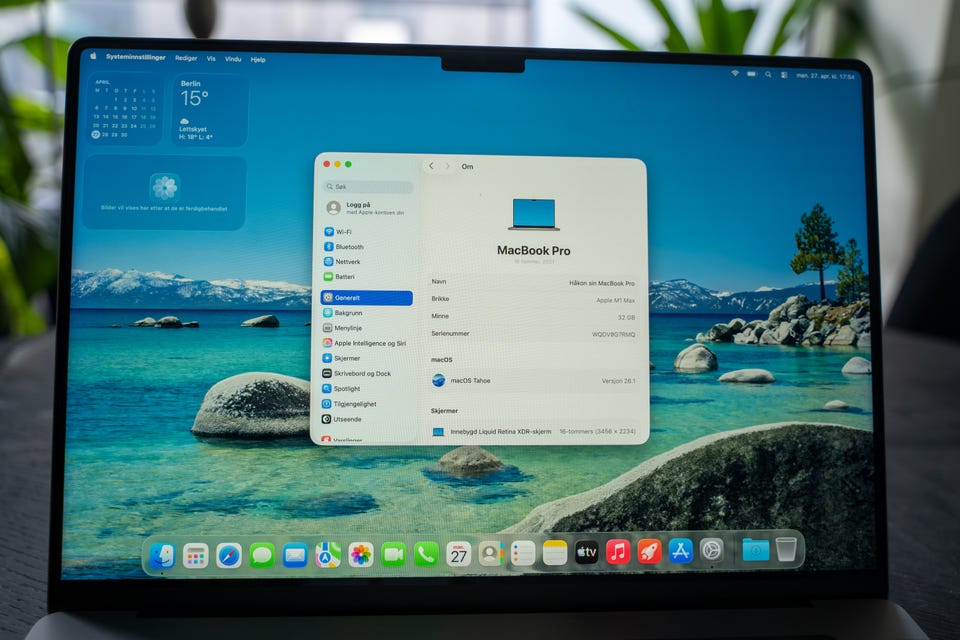Click the battery icon in menu bar
Screen dimensions: 960x640
(751, 74)
